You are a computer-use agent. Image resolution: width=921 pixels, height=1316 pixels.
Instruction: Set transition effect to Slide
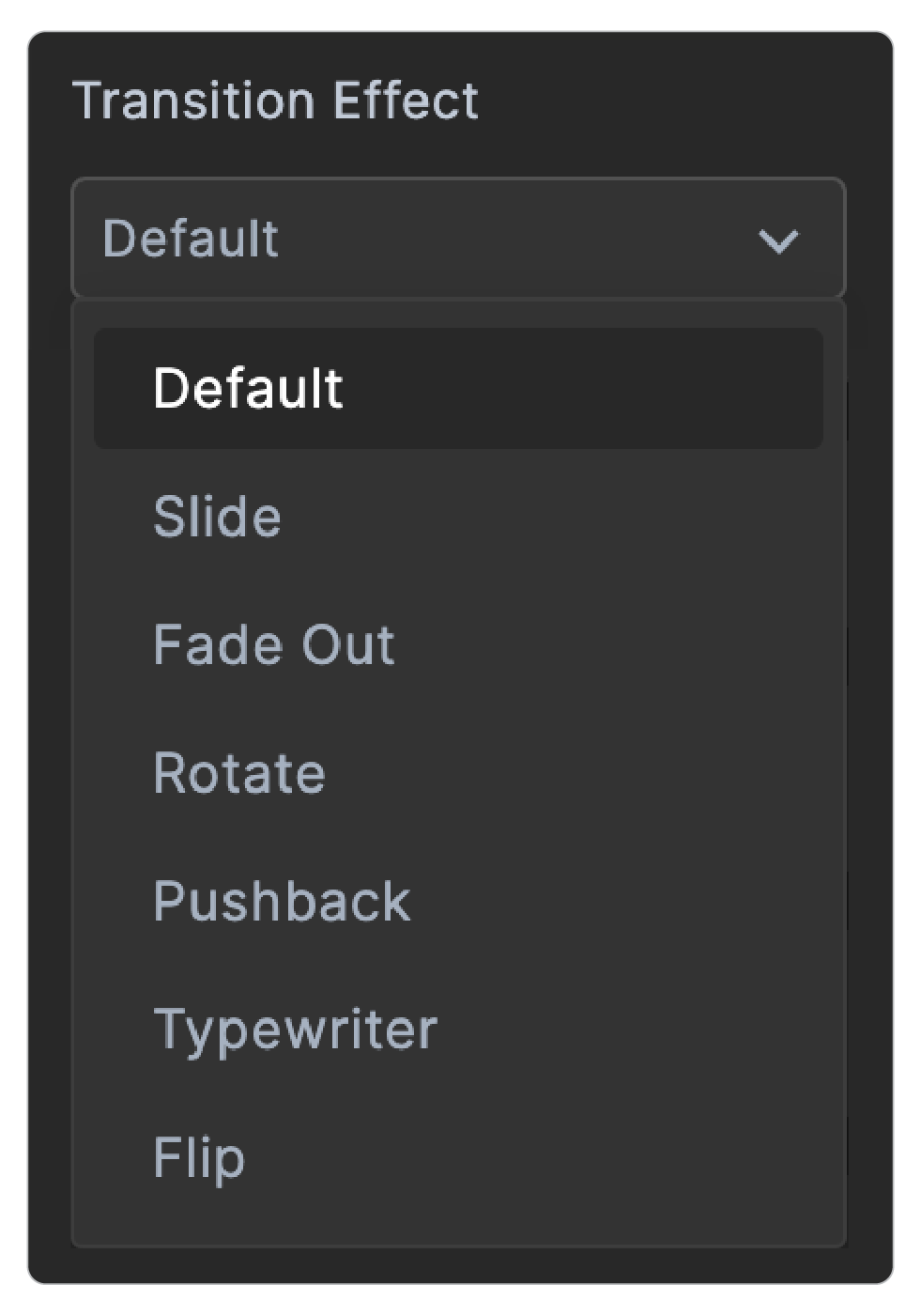point(217,517)
